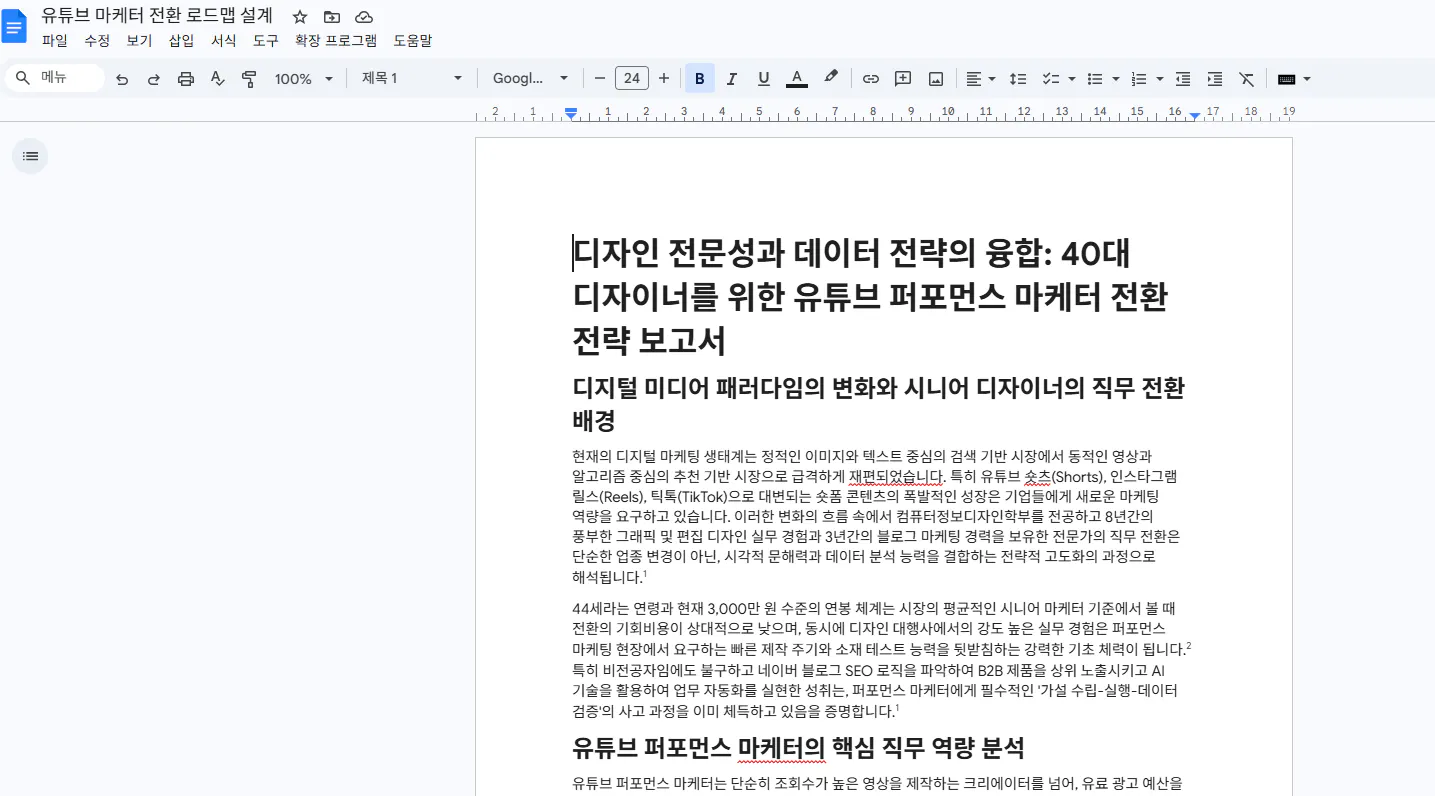
Task: Toggle bold formatting
Action: [x=699, y=78]
